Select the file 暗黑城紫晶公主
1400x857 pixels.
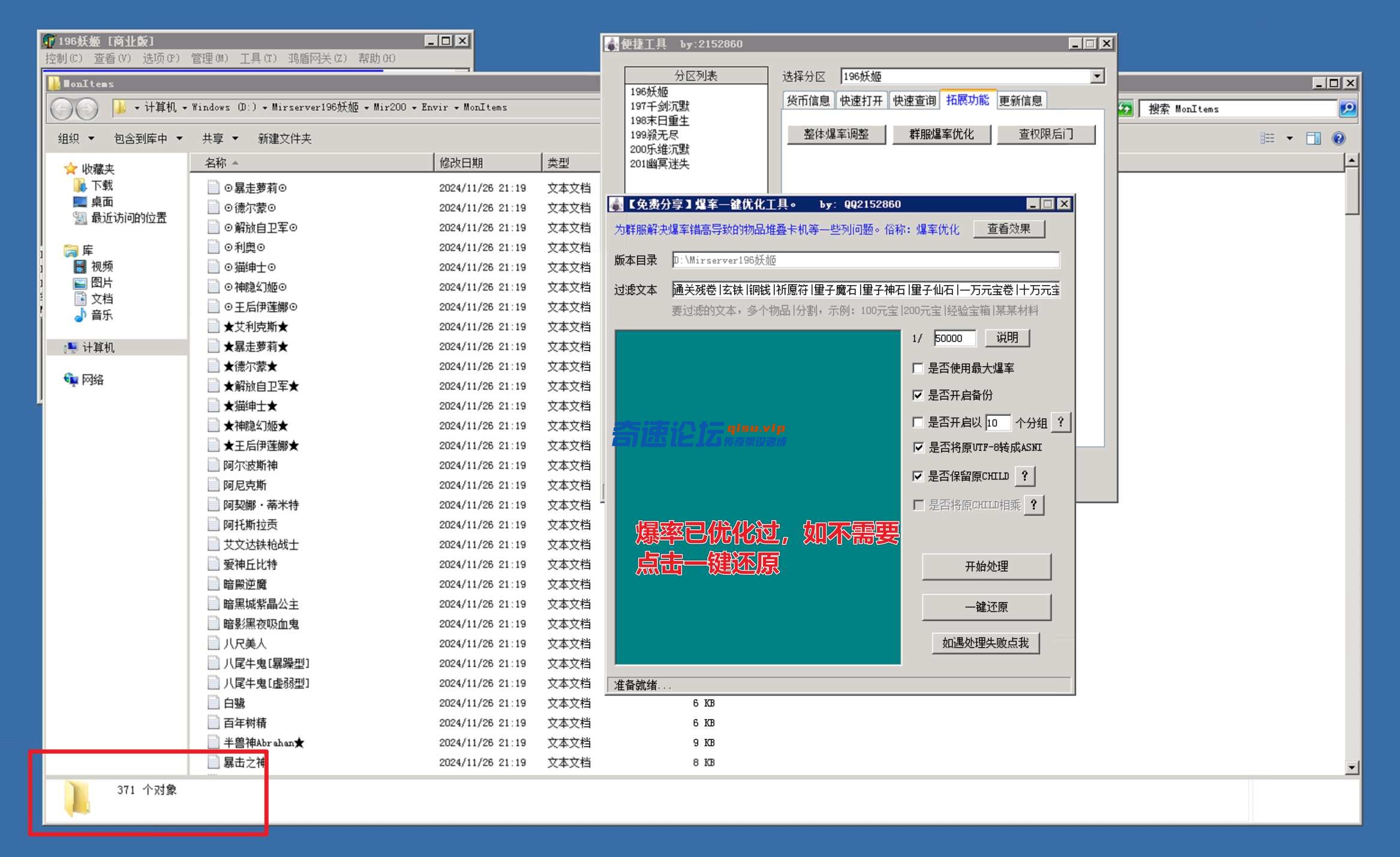click(260, 604)
